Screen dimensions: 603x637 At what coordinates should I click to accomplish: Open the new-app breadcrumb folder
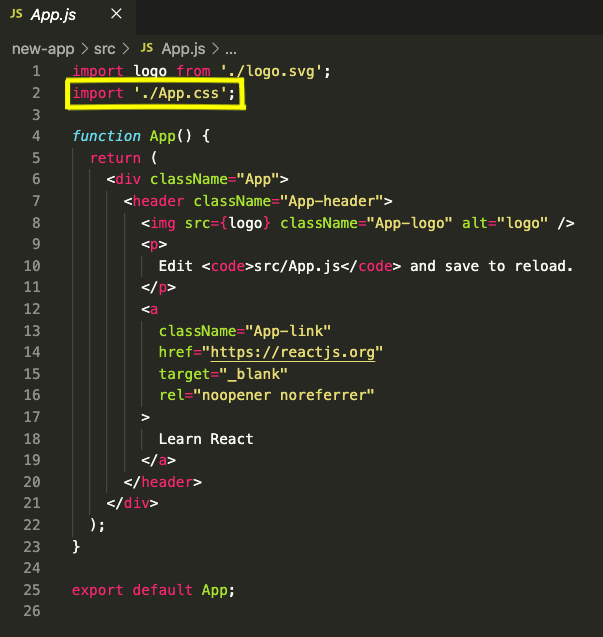point(43,49)
